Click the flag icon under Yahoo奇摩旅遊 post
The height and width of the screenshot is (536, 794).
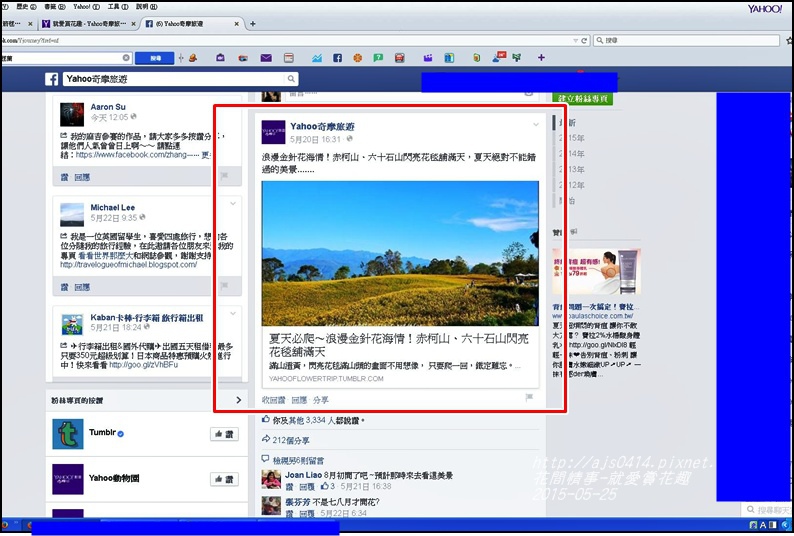[x=529, y=398]
